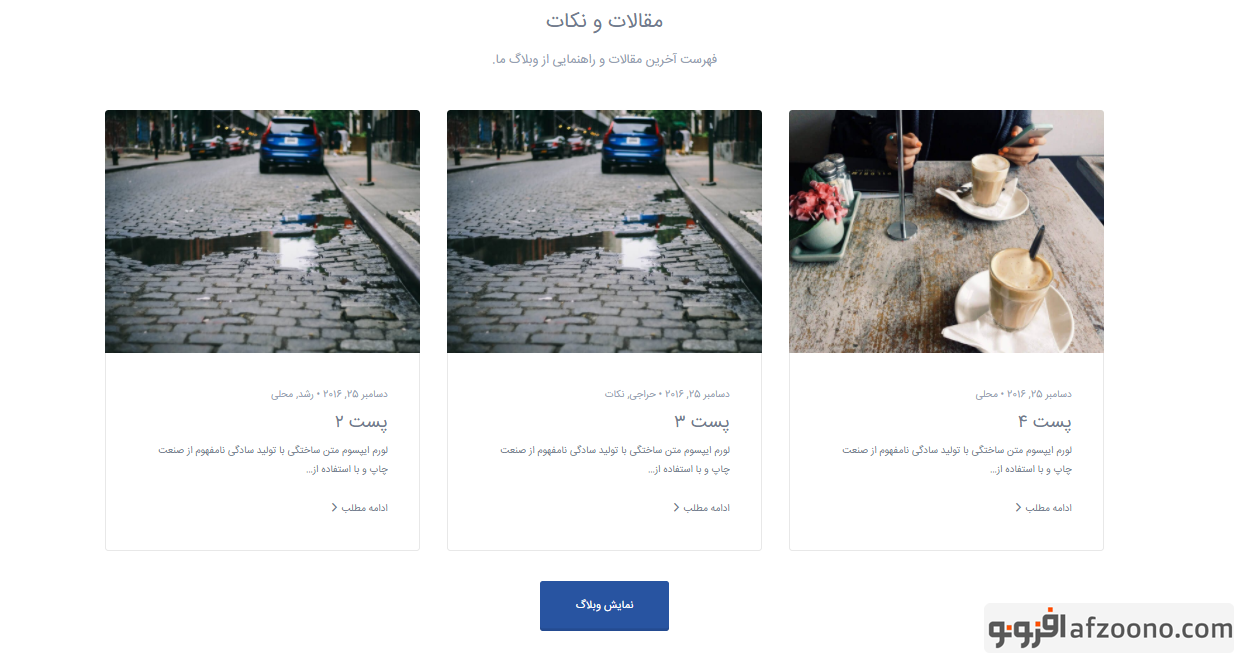The width and height of the screenshot is (1234, 653).
Task: Open the post title پست ۳
Action: coord(702,422)
